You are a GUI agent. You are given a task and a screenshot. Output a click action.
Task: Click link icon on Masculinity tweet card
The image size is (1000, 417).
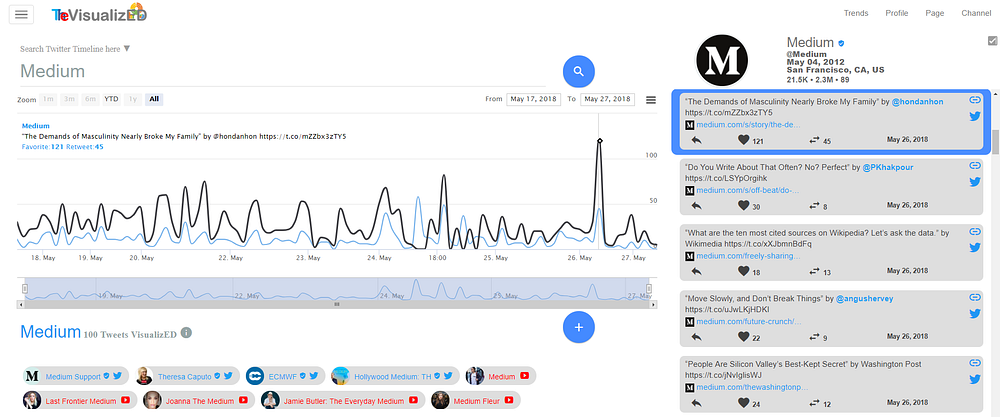(974, 100)
